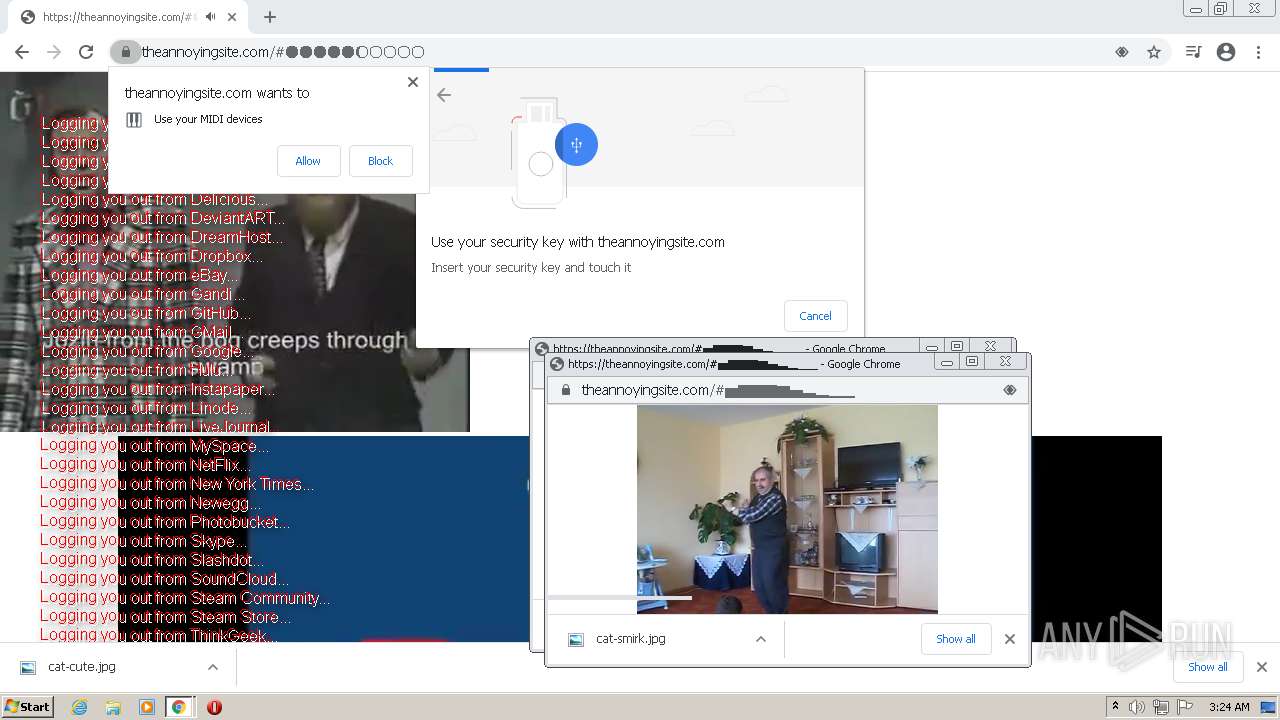Image resolution: width=1280 pixels, height=720 pixels.
Task: Open Windows Explorer folder on taskbar
Action: pyautogui.click(x=113, y=707)
